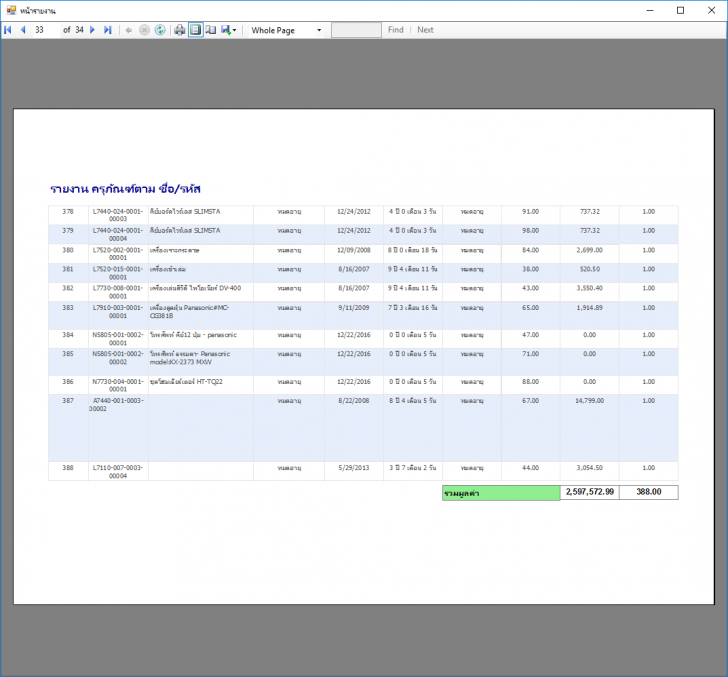Refresh the report
The height and width of the screenshot is (677, 728).
pos(159,30)
